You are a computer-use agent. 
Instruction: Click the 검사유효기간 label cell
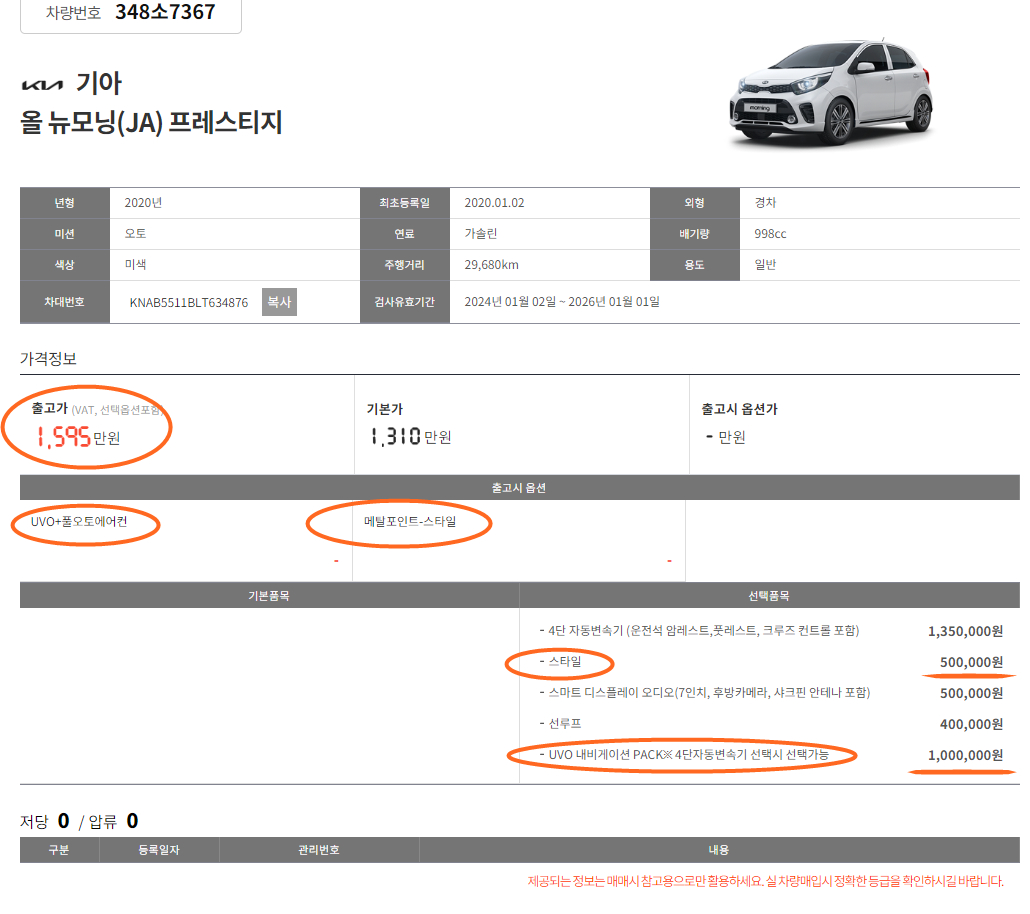405,302
